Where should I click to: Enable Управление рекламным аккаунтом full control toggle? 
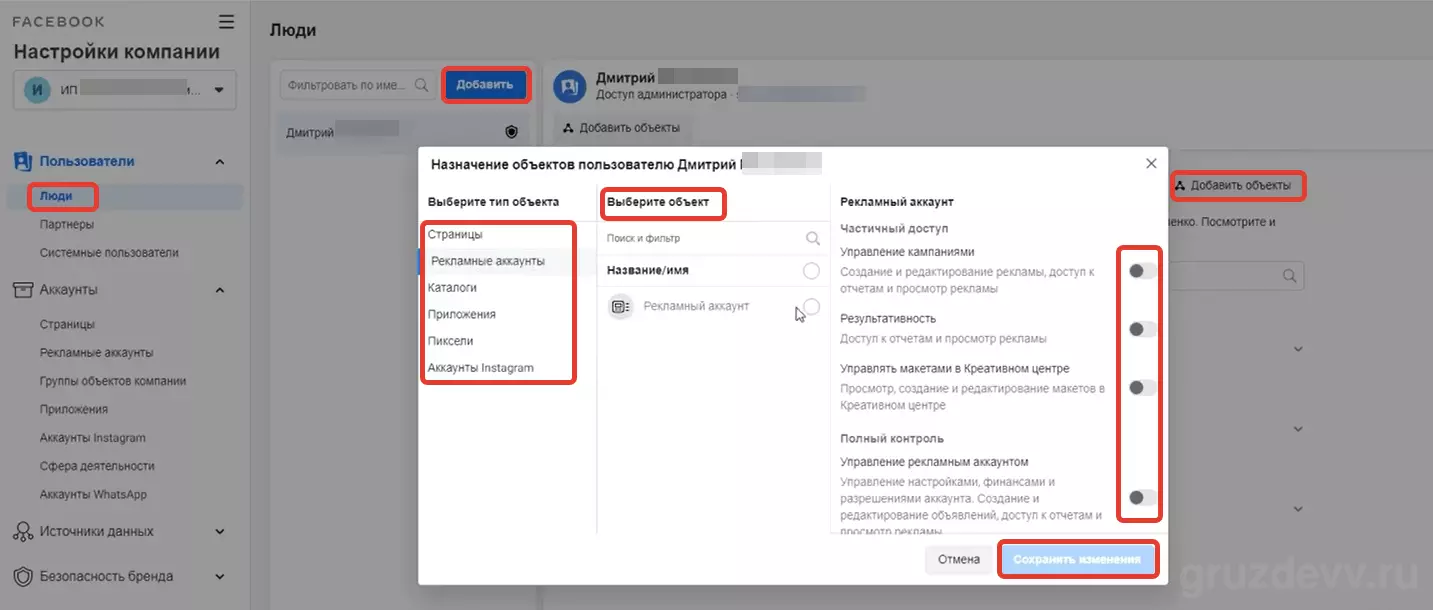click(x=1142, y=497)
